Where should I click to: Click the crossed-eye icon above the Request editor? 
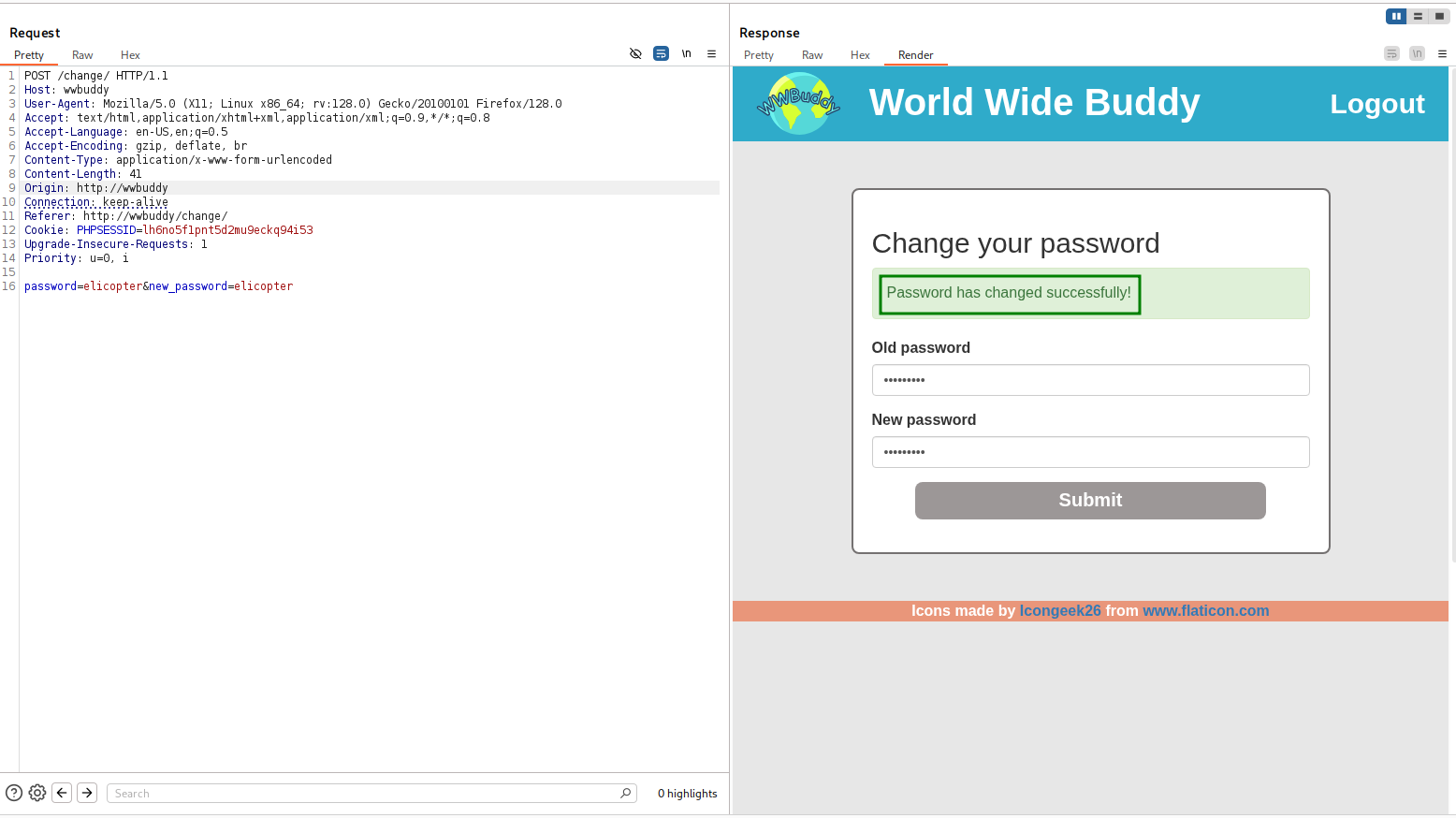tap(636, 53)
